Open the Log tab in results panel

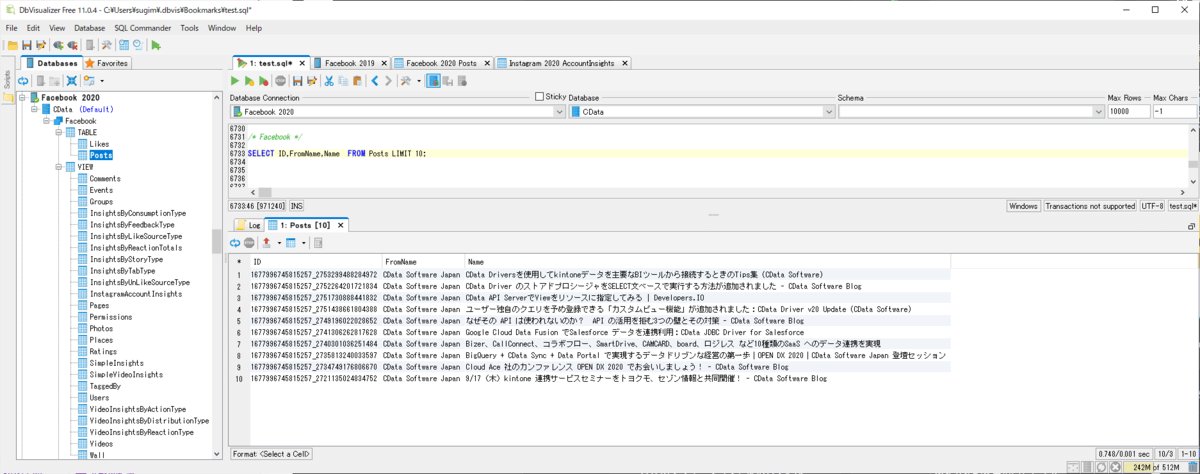point(247,225)
